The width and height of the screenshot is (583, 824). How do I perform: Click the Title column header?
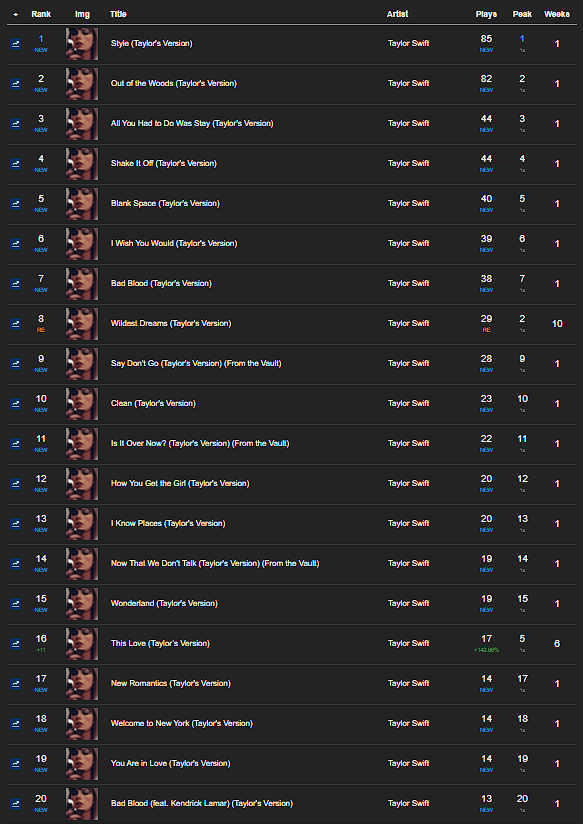coord(118,14)
